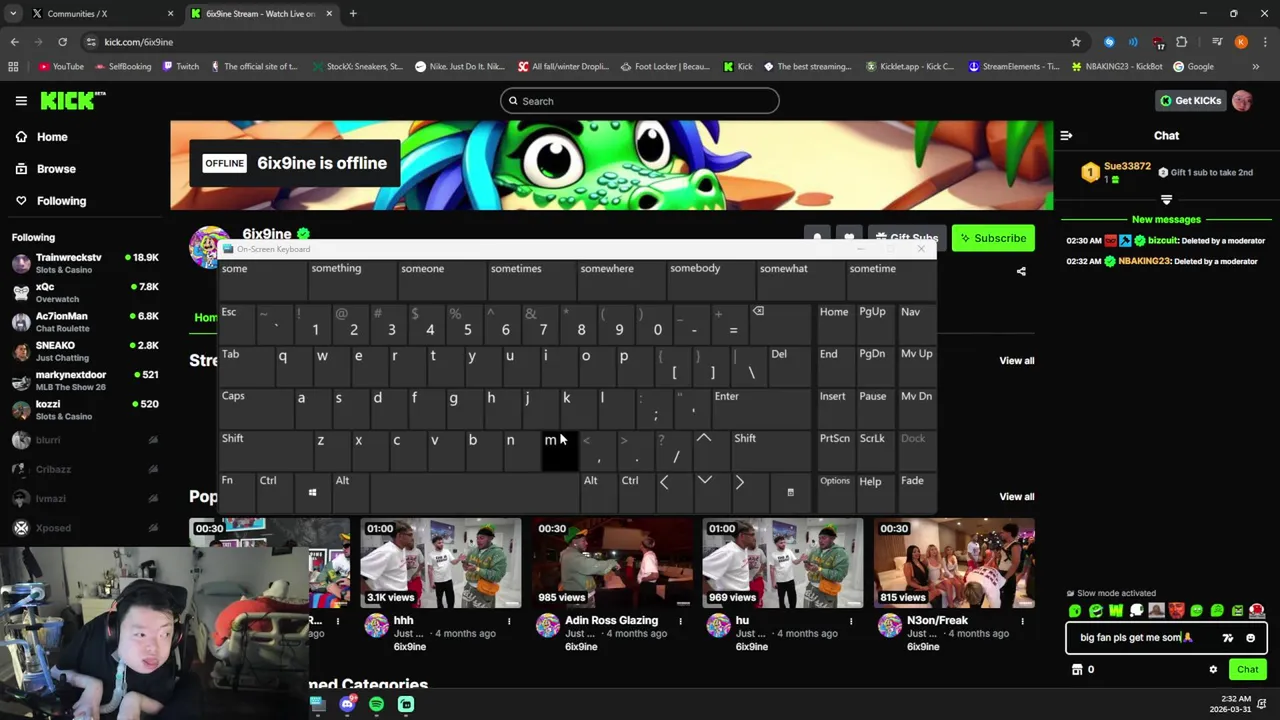Open Trainwreckstv channel in Following list
This screenshot has height=720, width=1280.
coord(85,264)
